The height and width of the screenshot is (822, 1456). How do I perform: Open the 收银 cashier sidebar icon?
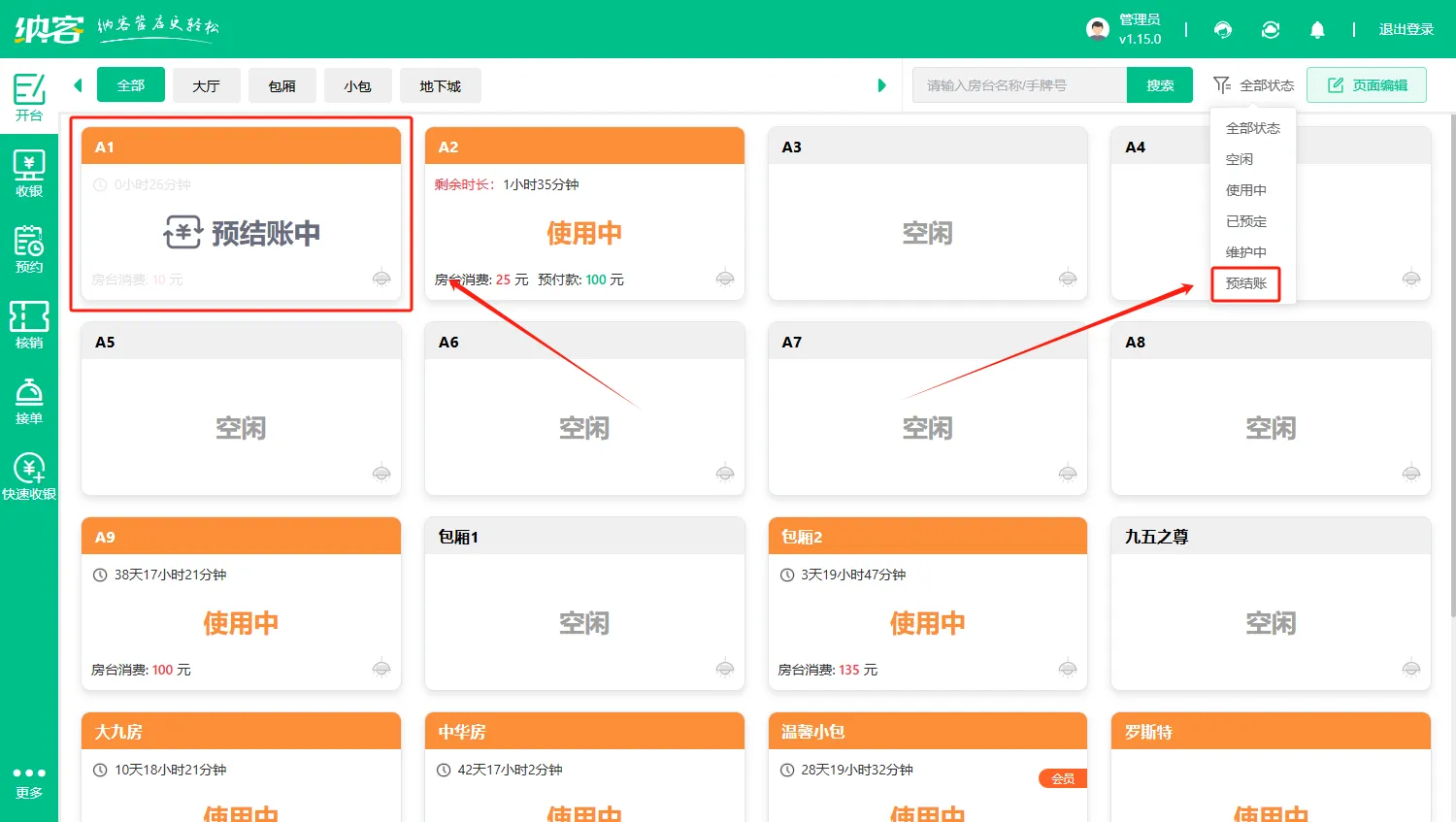[29, 173]
